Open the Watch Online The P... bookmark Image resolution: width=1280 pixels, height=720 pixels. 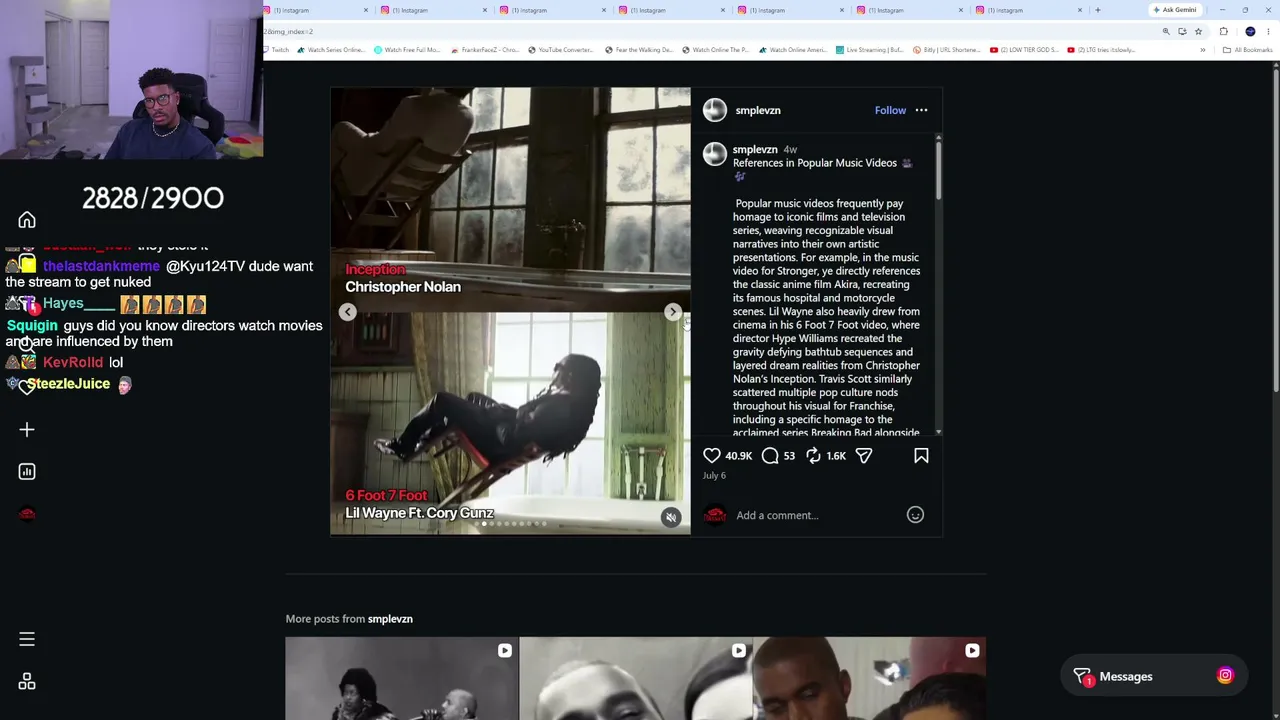(x=715, y=50)
